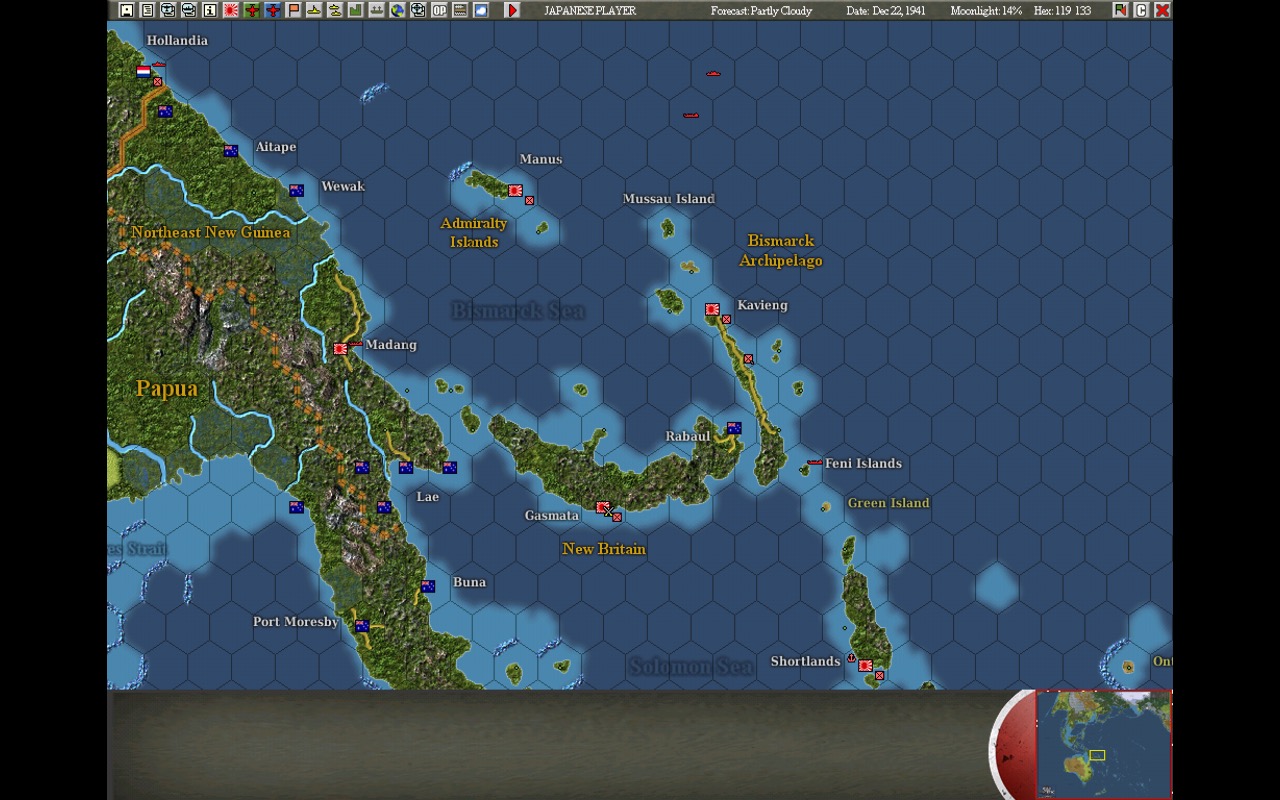Click the Madang map label
The width and height of the screenshot is (1280, 800).
point(391,345)
